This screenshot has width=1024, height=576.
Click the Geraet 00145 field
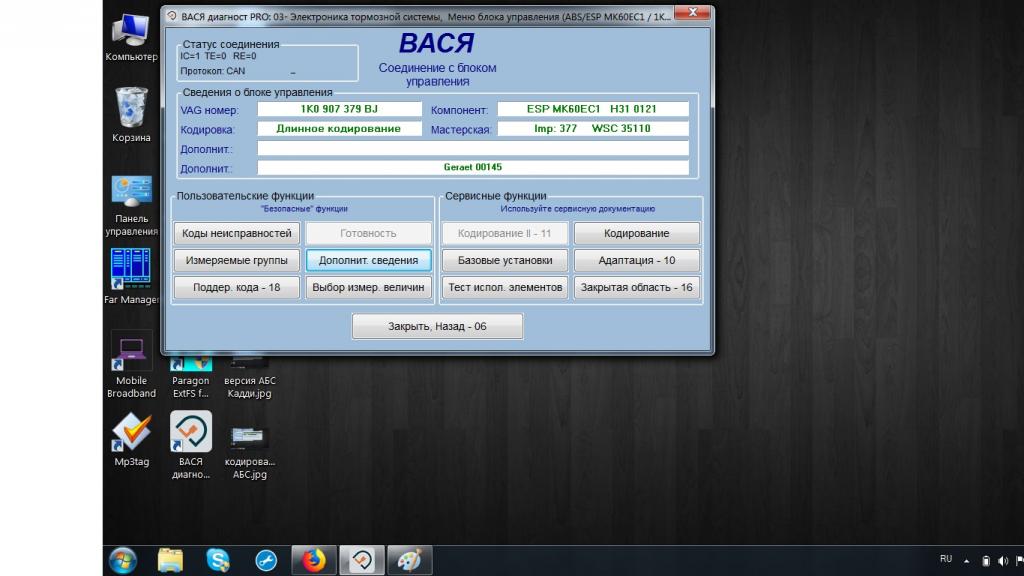coord(473,168)
